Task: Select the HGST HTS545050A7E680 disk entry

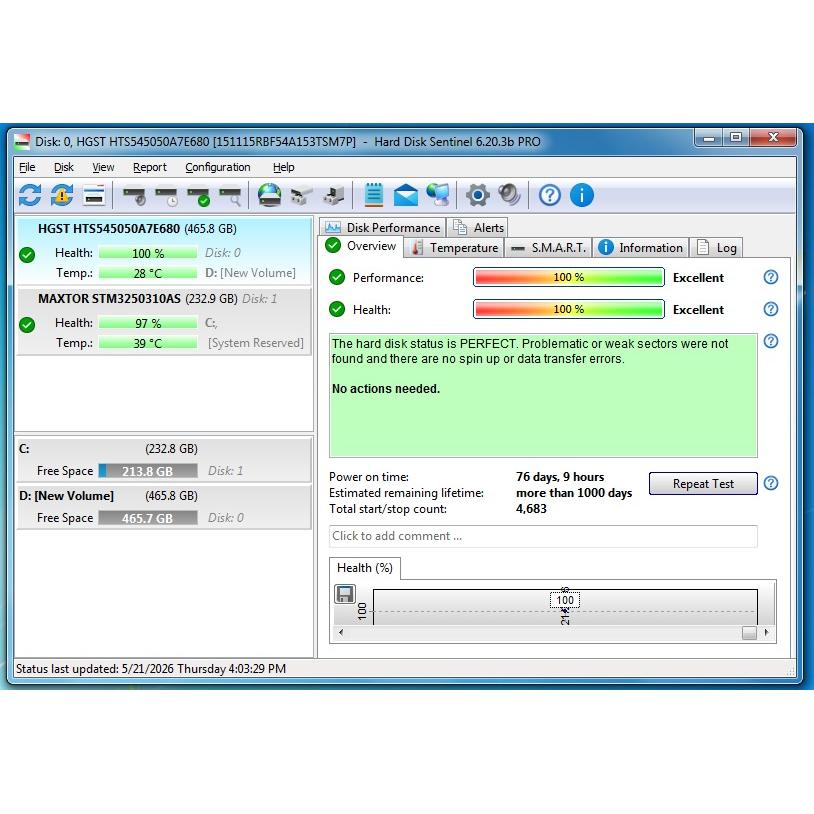Action: tap(164, 251)
